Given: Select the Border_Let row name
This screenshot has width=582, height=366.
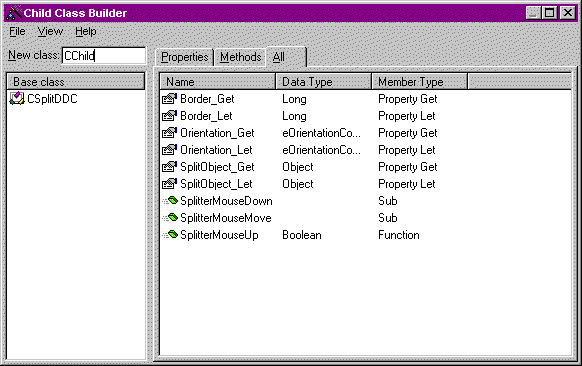Looking at the screenshot, I should pos(206,116).
